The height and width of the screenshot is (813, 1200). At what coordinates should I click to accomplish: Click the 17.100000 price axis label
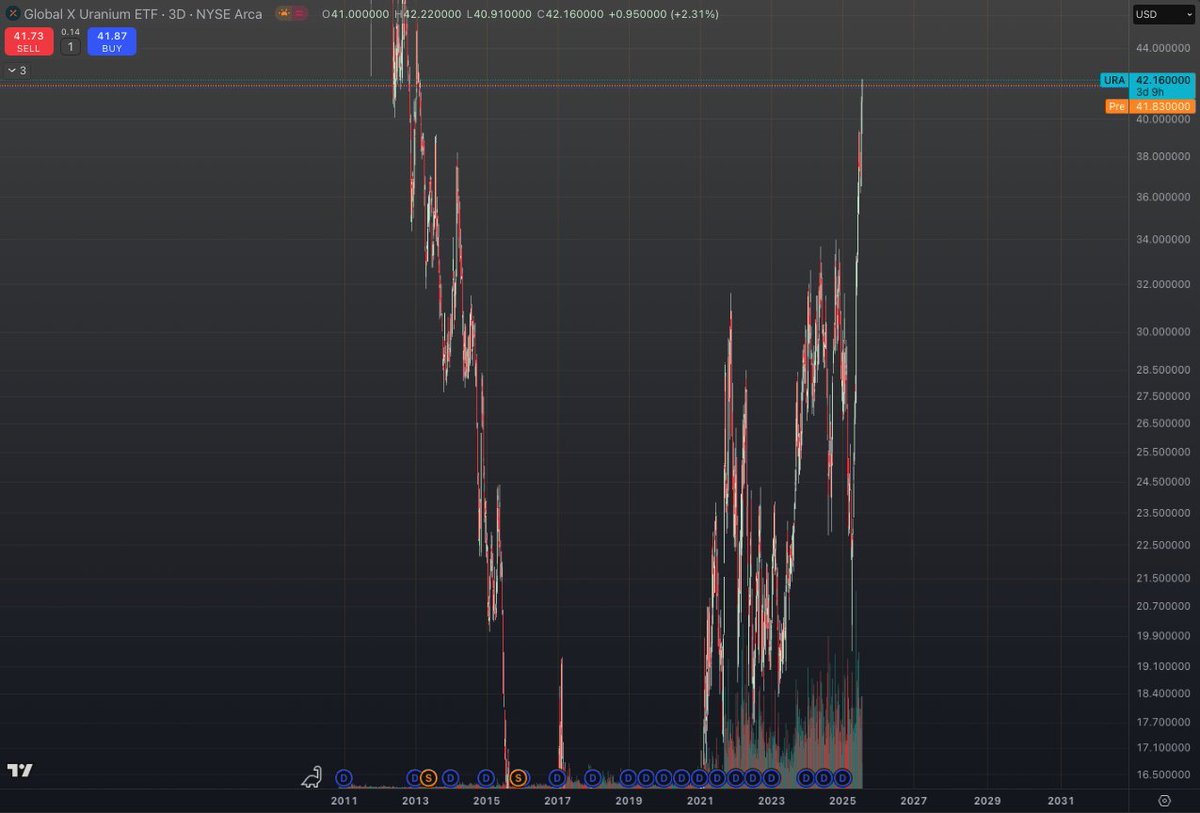pyautogui.click(x=1162, y=748)
